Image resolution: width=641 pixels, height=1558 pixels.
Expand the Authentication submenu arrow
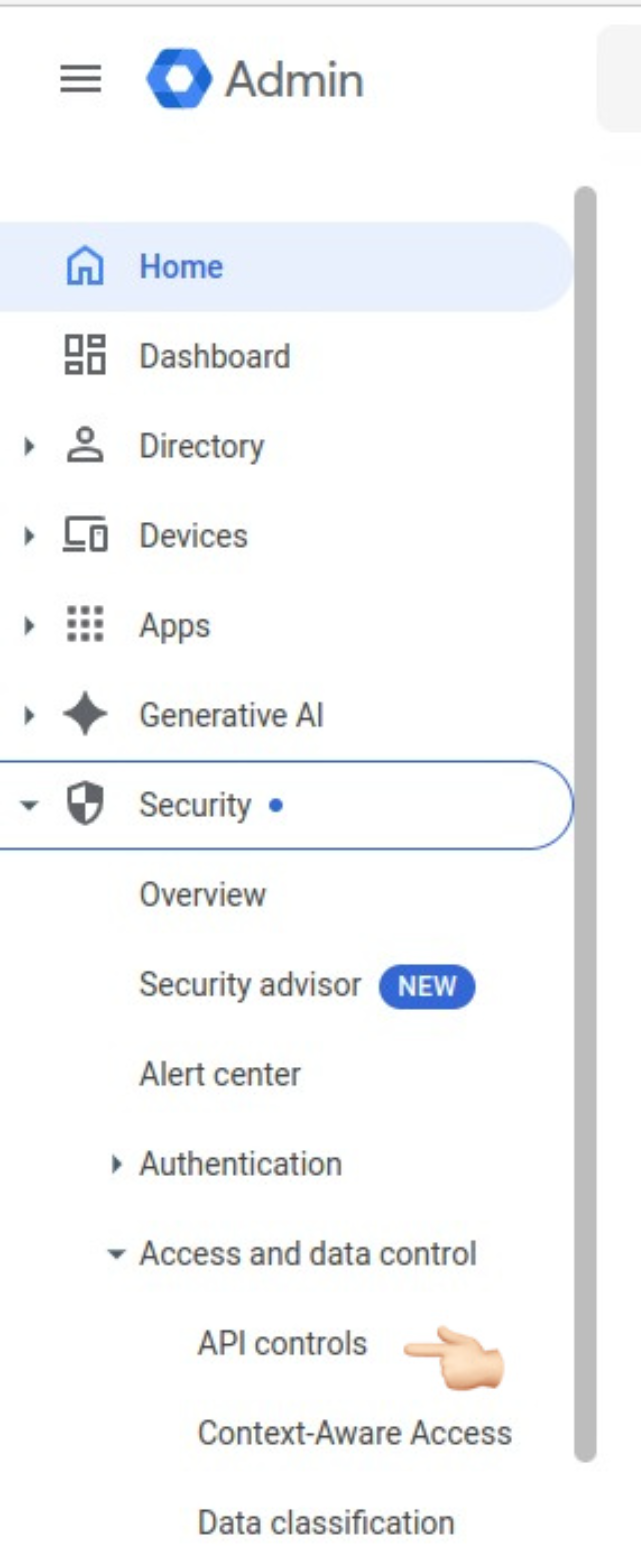coord(118,1164)
